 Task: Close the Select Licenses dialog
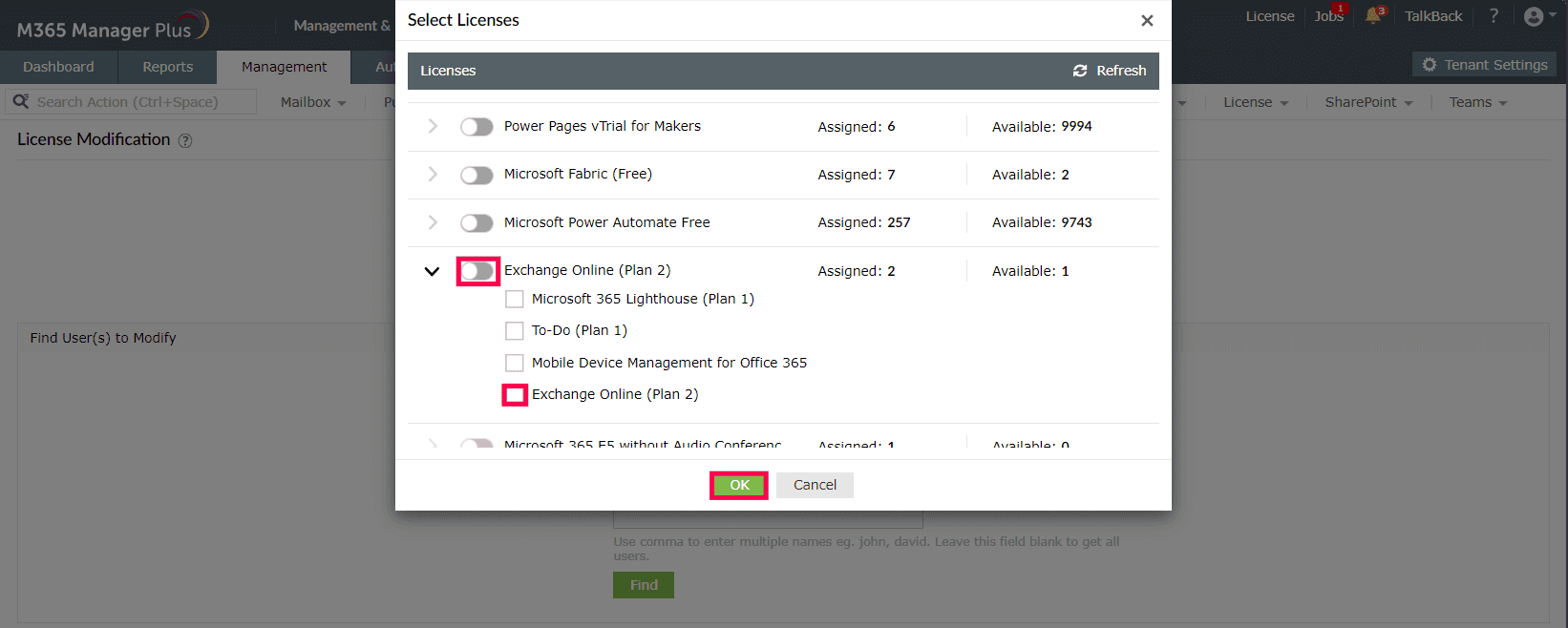(1147, 20)
